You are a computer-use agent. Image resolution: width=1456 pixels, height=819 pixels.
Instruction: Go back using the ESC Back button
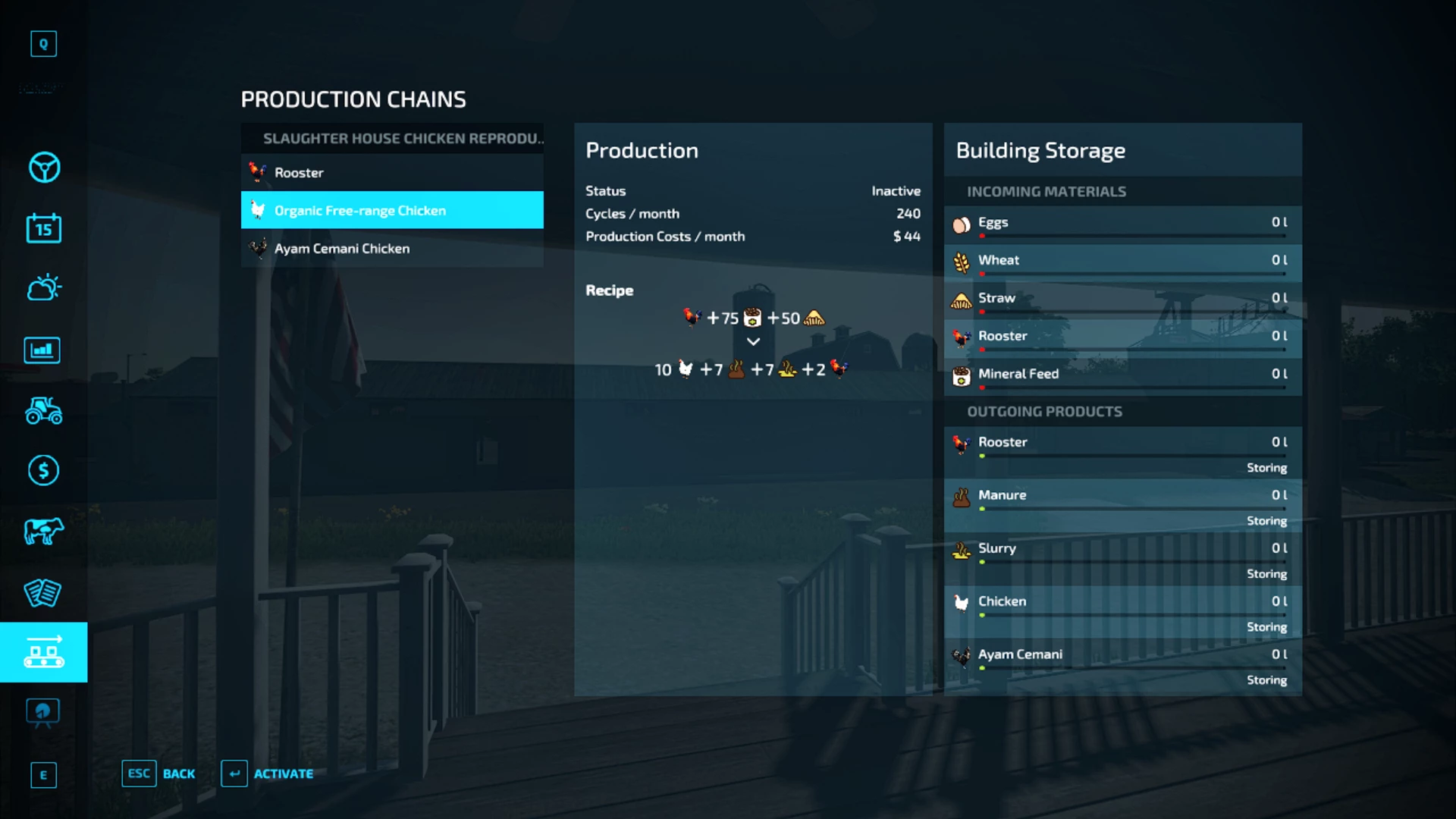pos(158,773)
